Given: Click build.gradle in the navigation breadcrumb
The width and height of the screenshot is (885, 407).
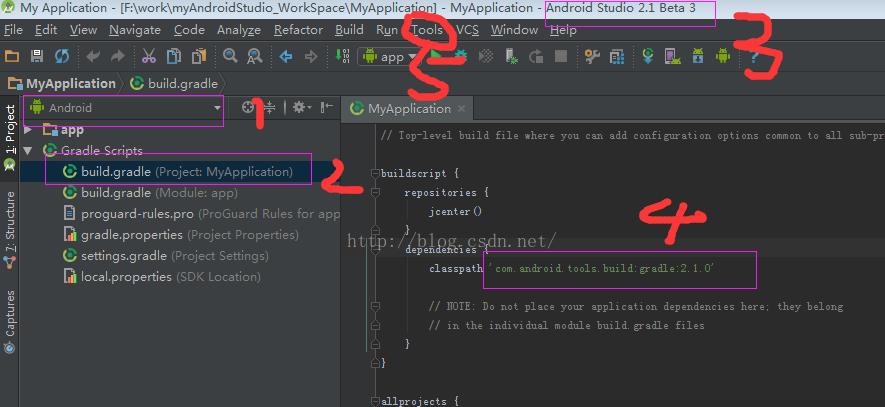Looking at the screenshot, I should (x=174, y=84).
